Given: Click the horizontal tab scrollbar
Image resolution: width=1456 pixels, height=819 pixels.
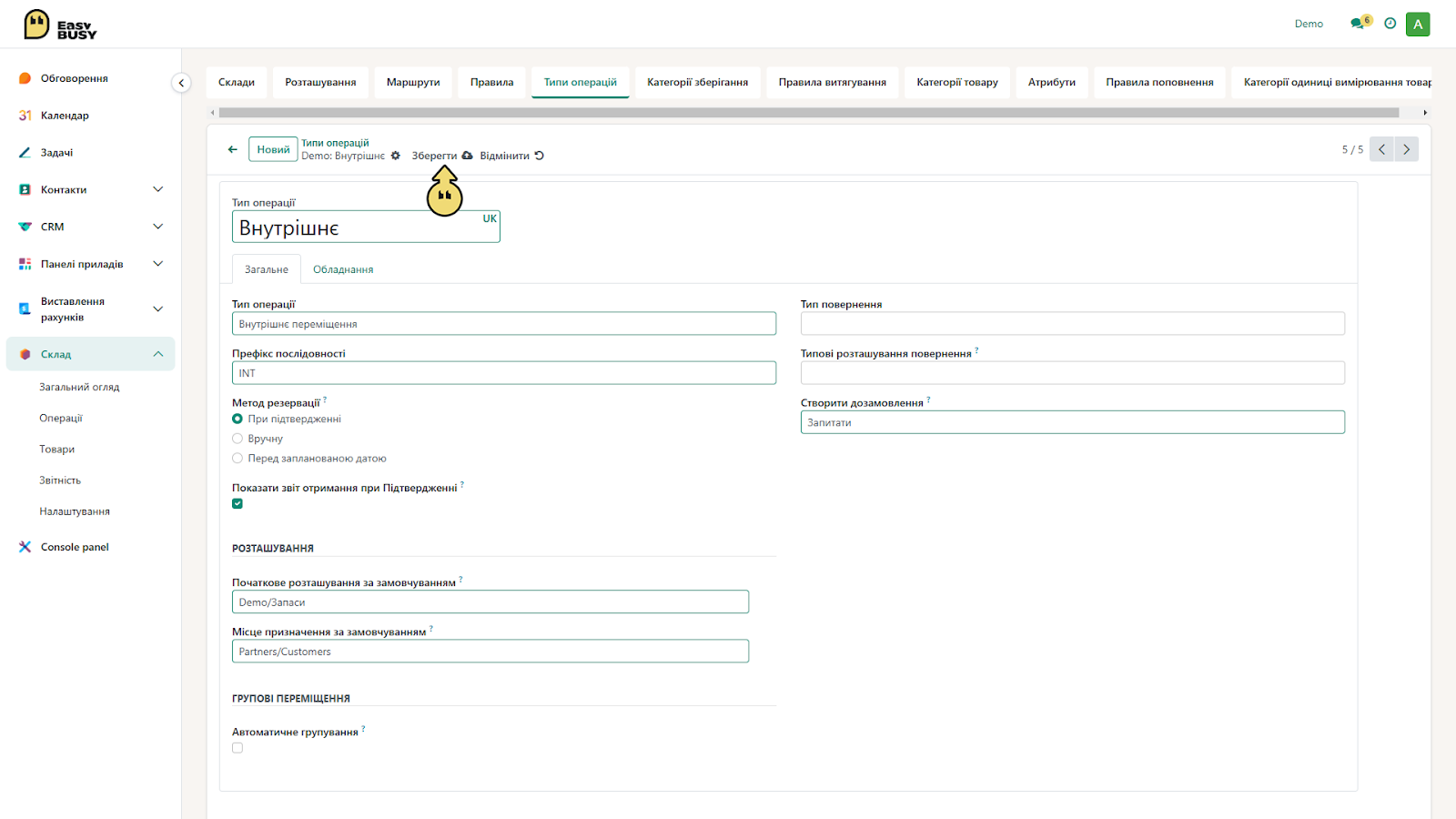Looking at the screenshot, I should [x=809, y=113].
